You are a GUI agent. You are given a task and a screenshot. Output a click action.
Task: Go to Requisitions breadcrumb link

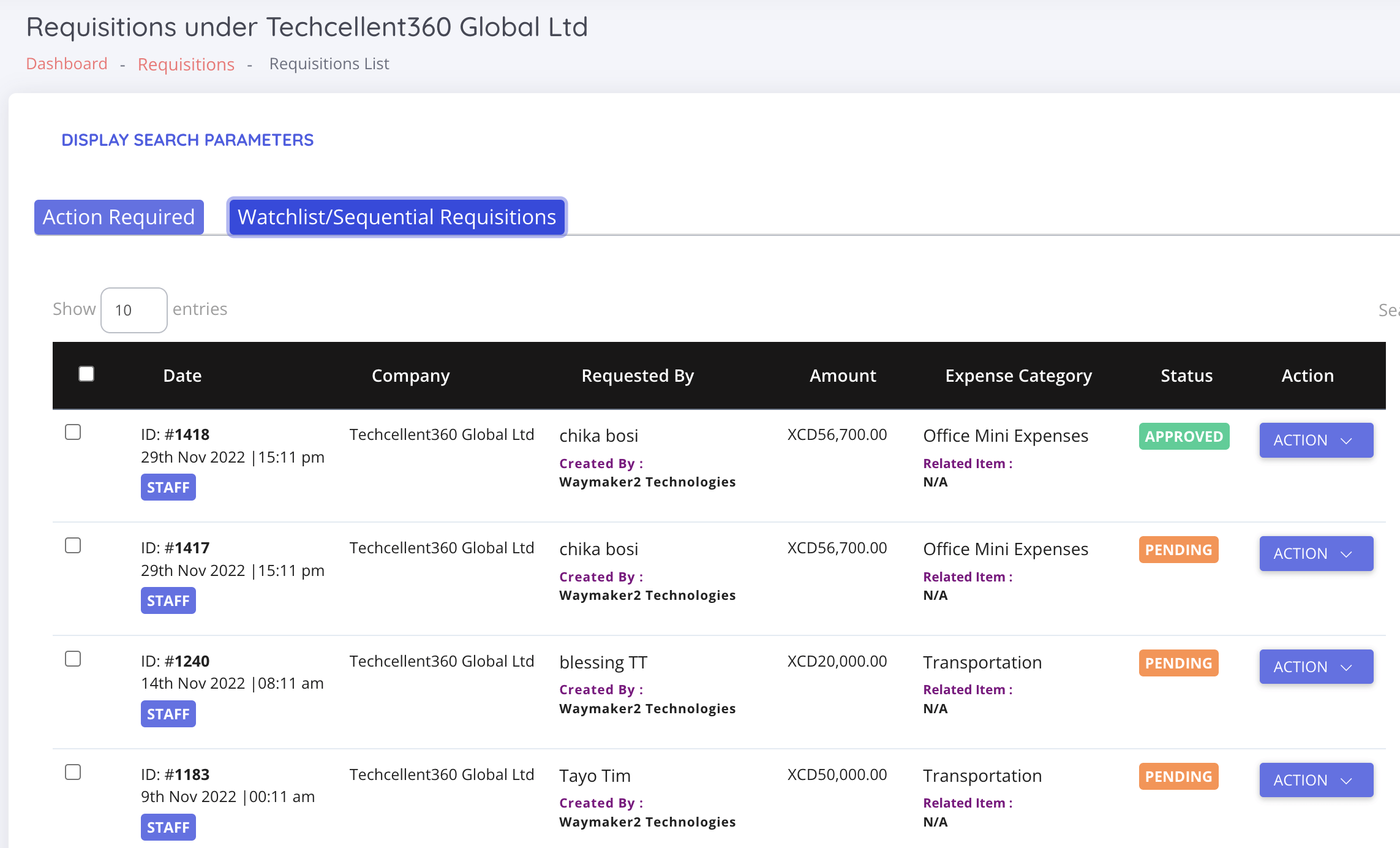[186, 64]
